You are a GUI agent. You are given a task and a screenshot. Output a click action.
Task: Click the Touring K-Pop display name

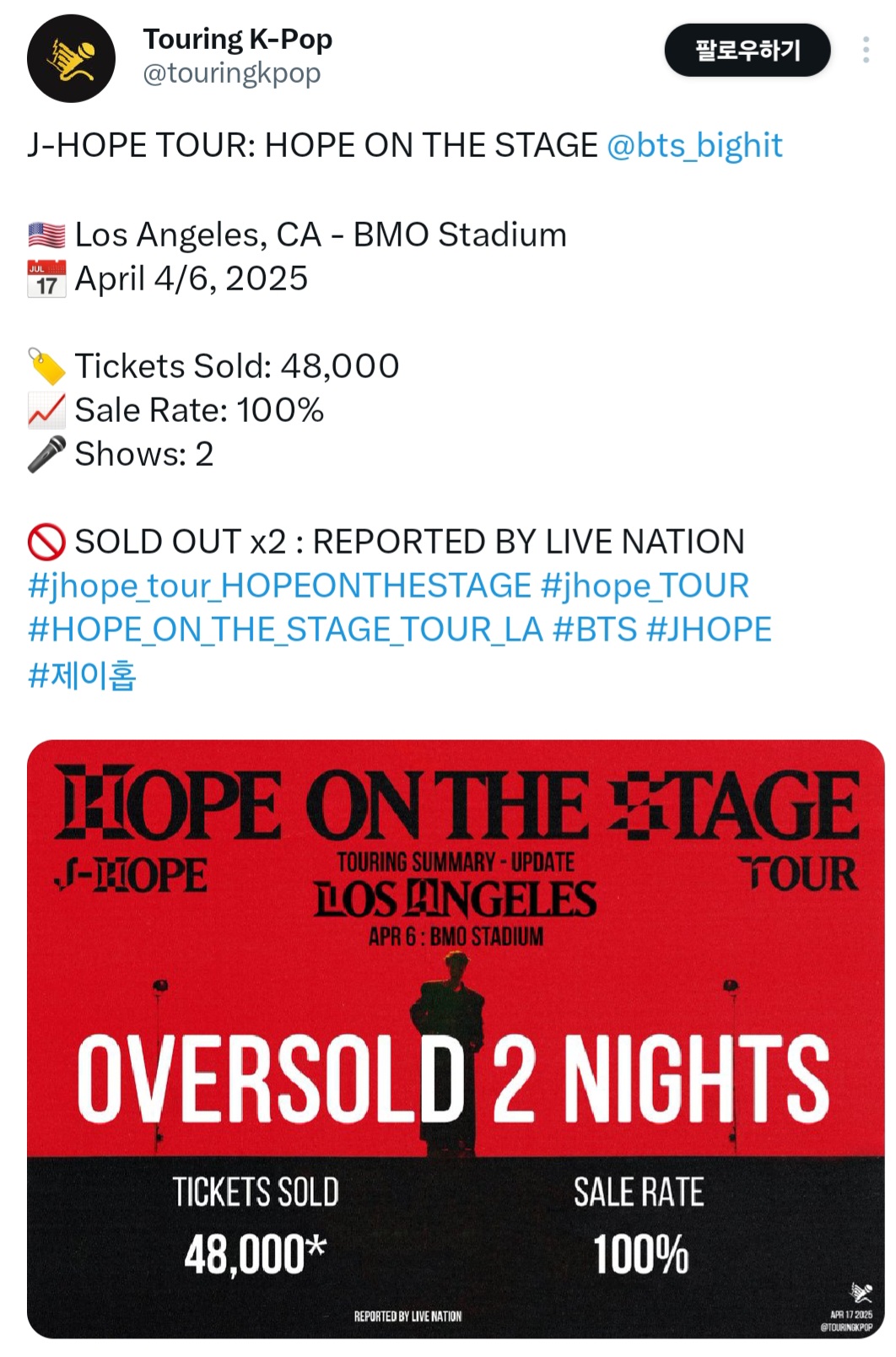tap(237, 39)
